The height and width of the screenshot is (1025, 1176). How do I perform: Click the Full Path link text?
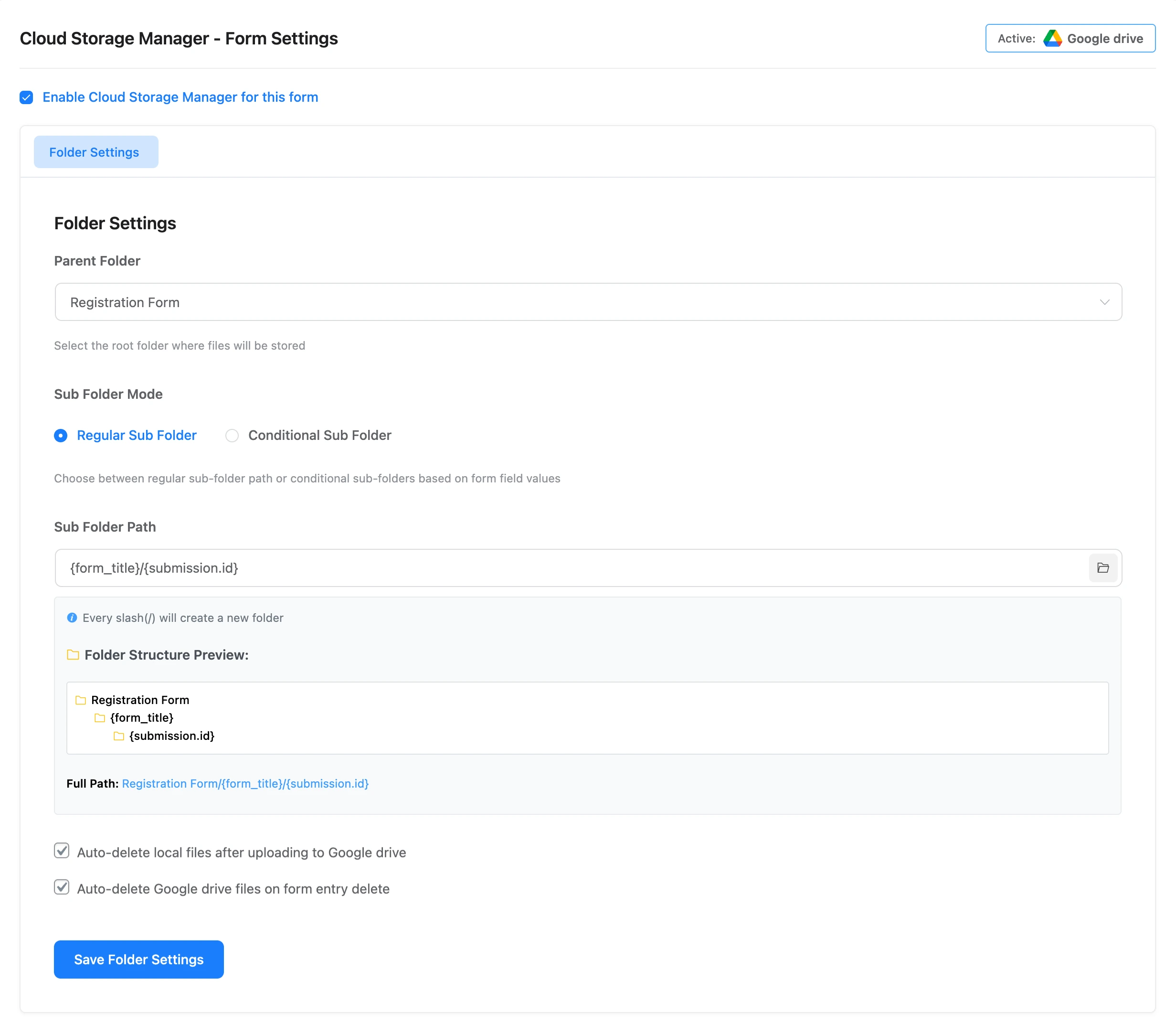245,784
